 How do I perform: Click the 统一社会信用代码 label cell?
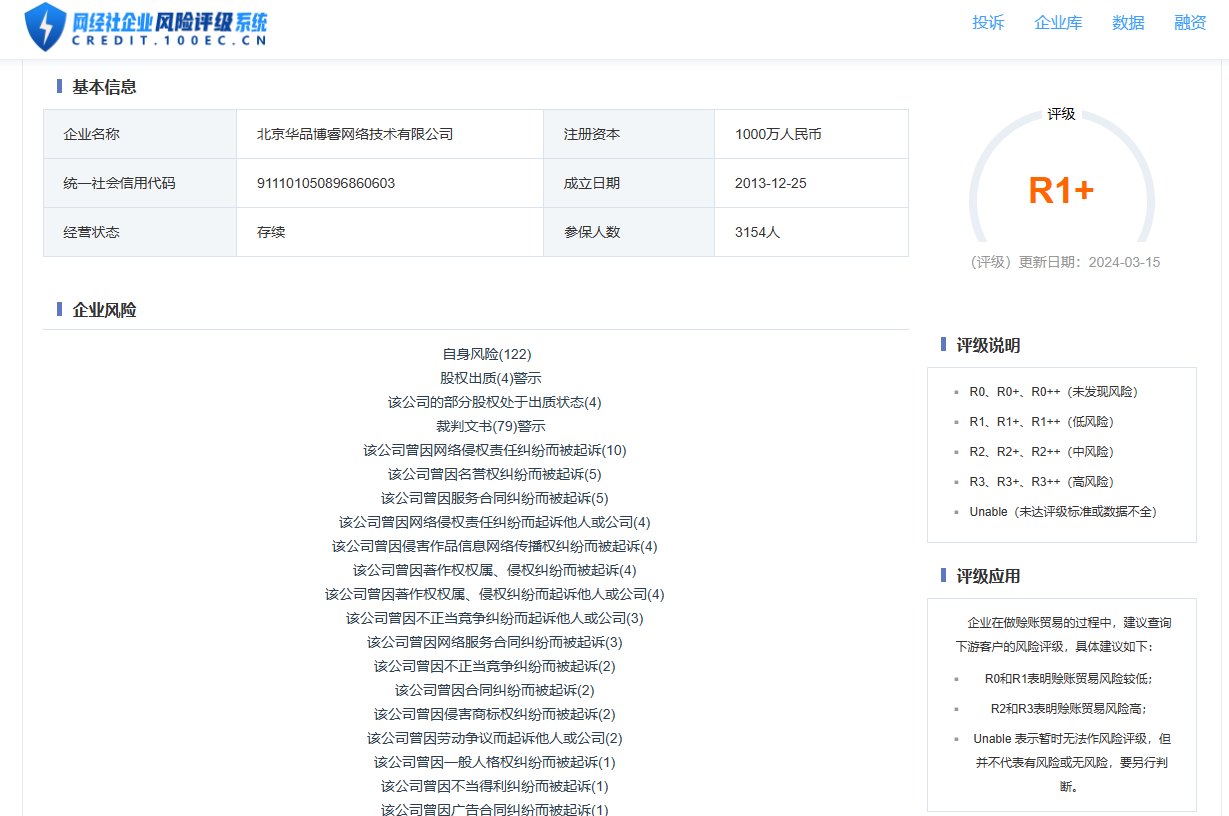pos(140,183)
